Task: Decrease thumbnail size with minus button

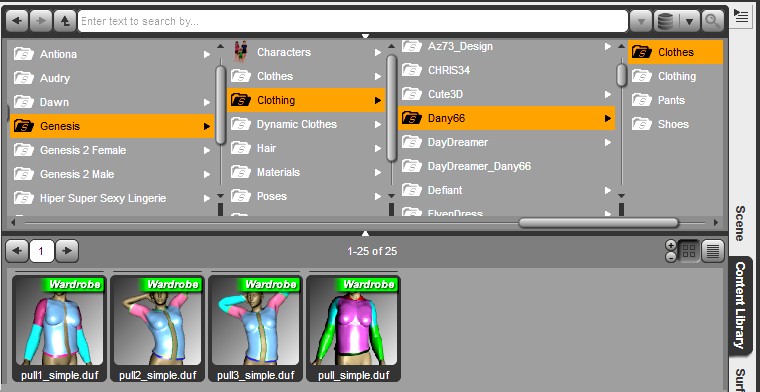Action: click(x=671, y=257)
